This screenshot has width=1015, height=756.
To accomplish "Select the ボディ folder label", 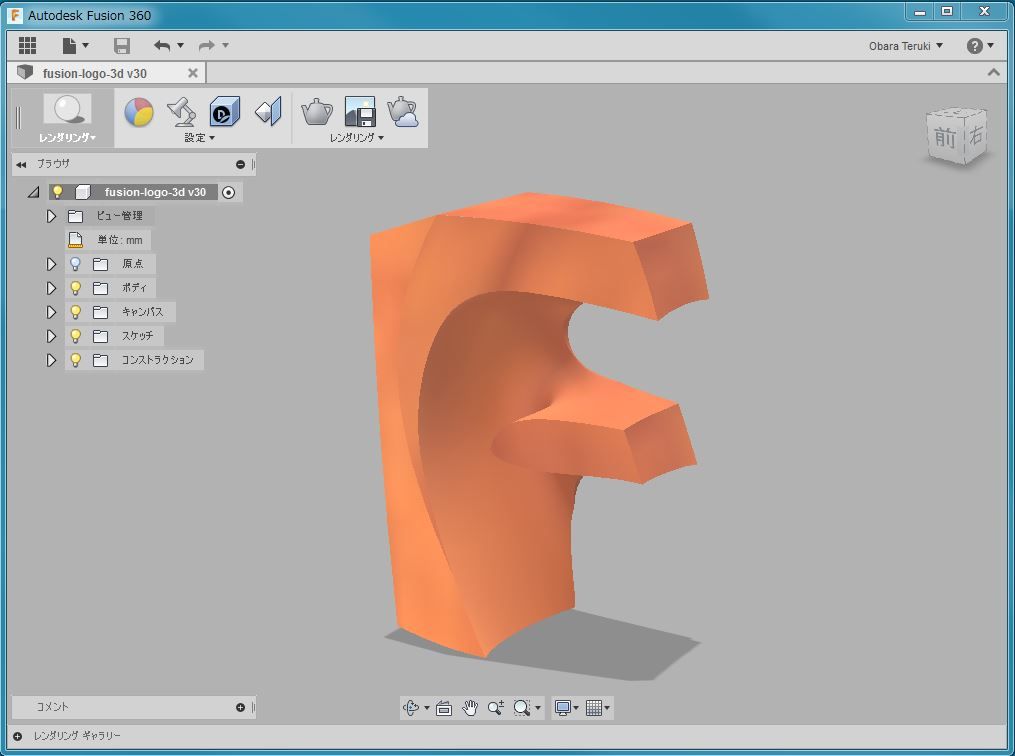I will (135, 288).
